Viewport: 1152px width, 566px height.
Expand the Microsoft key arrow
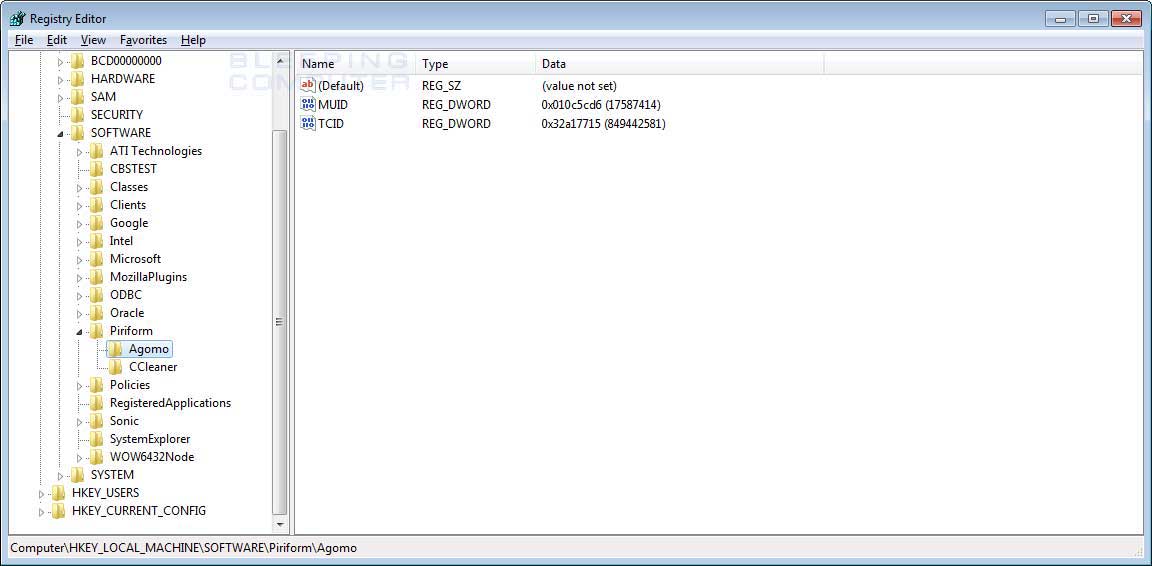tap(80, 259)
